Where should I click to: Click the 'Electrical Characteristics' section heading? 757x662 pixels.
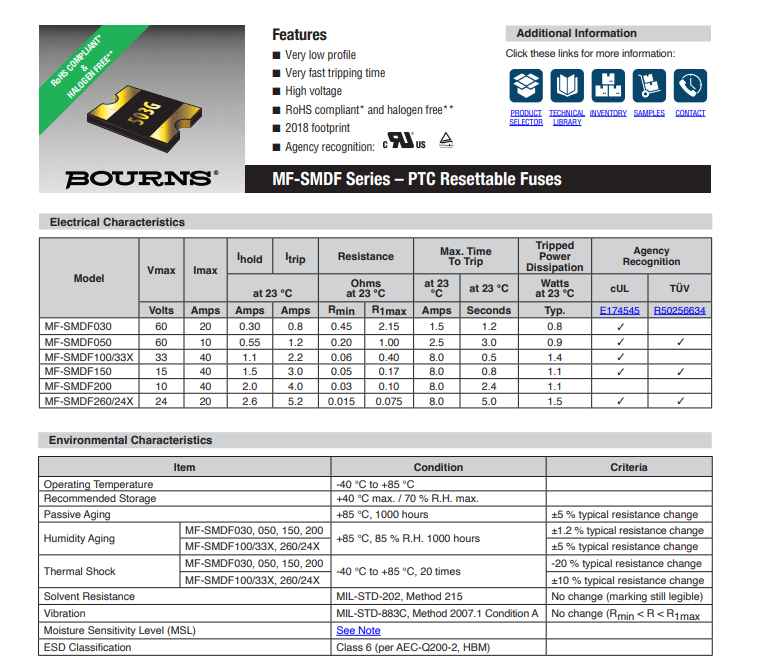click(117, 222)
